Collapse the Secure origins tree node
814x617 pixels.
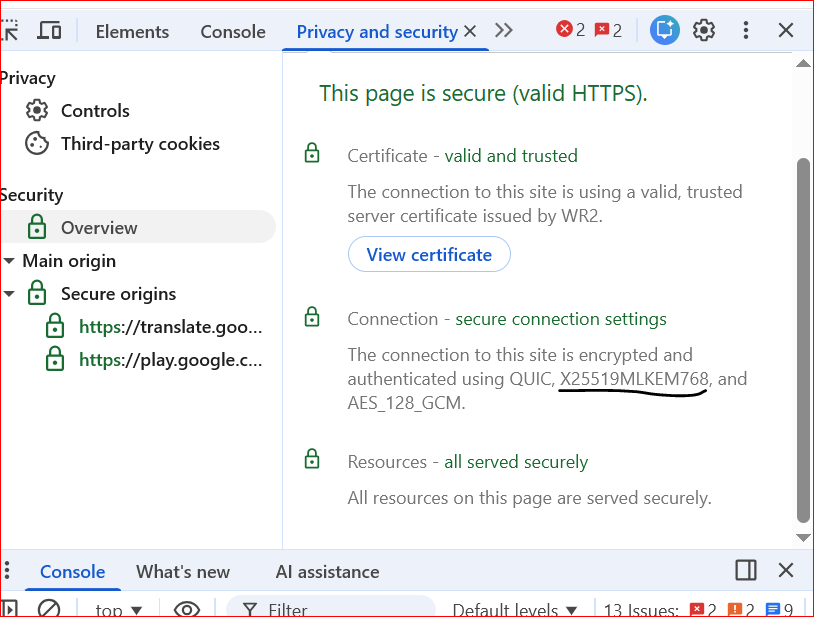[x=9, y=294]
